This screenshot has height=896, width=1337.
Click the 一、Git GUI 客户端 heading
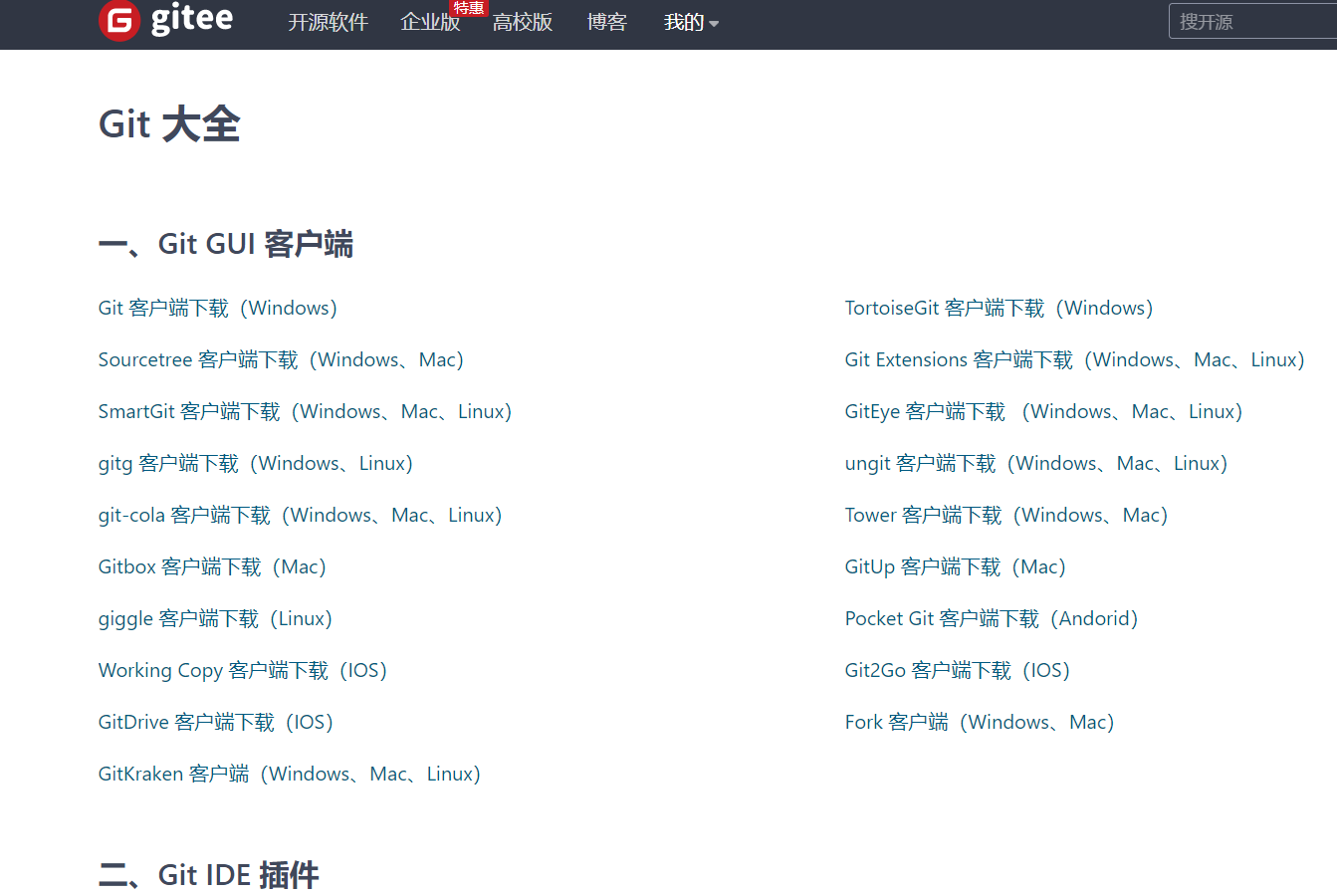click(x=226, y=245)
